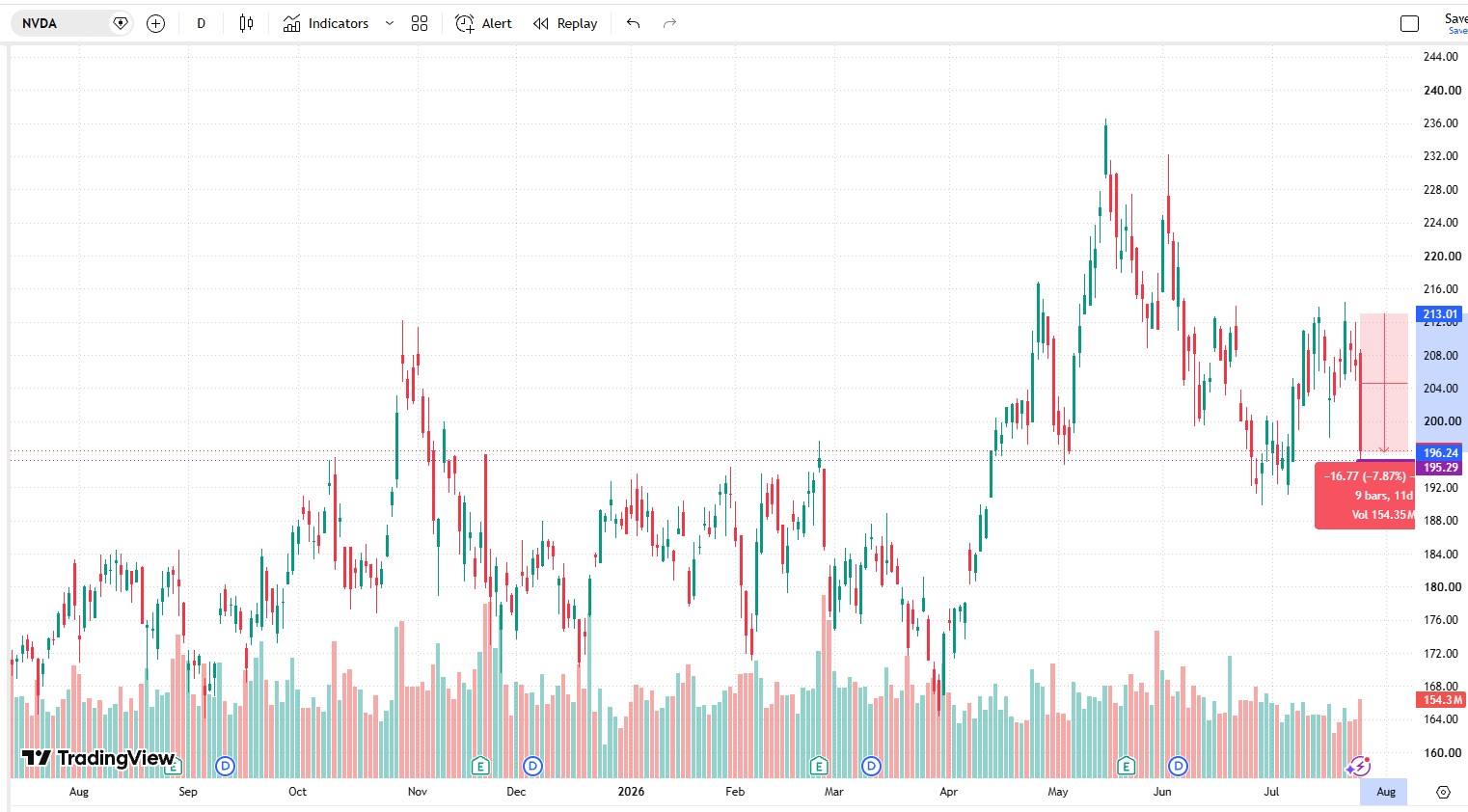Show dividend marker just after Jun label
Viewport: 1468px width, 812px height.
(1178, 767)
